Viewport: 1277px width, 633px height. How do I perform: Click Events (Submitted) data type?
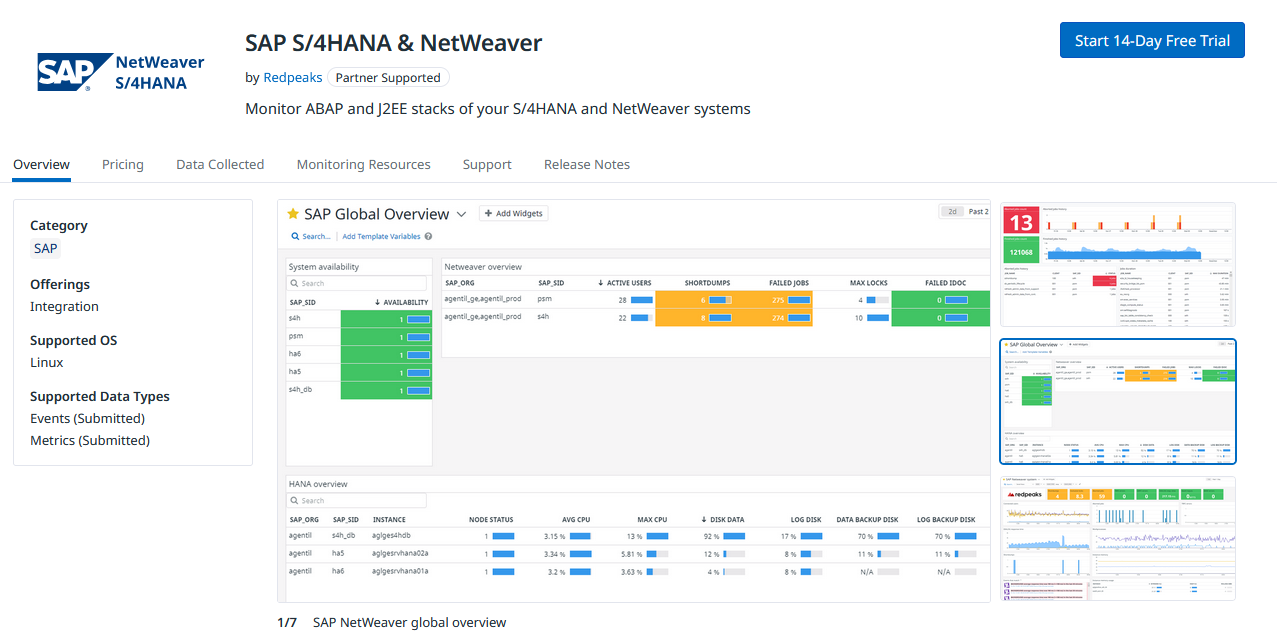pyautogui.click(x=87, y=419)
